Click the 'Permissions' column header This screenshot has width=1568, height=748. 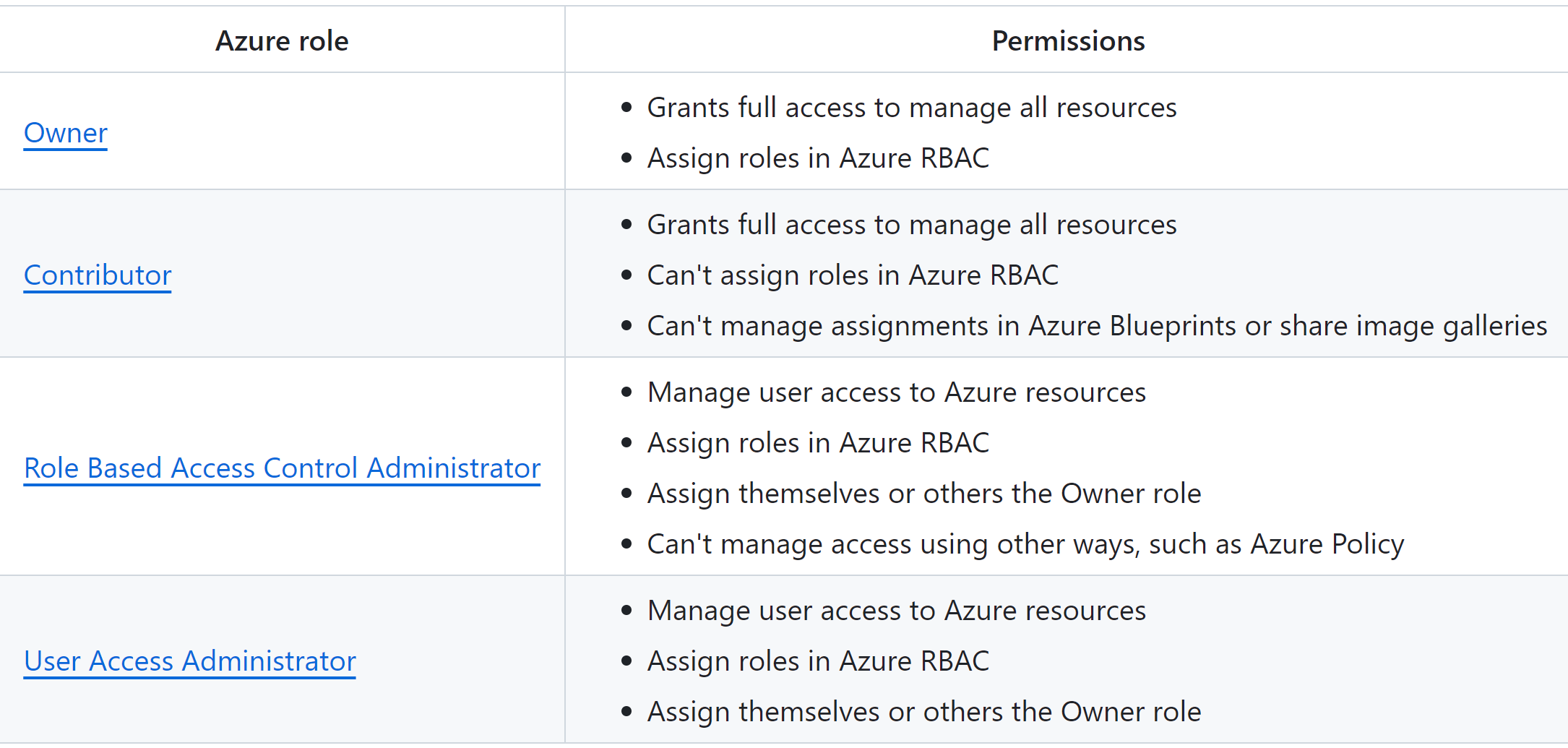tap(1068, 41)
